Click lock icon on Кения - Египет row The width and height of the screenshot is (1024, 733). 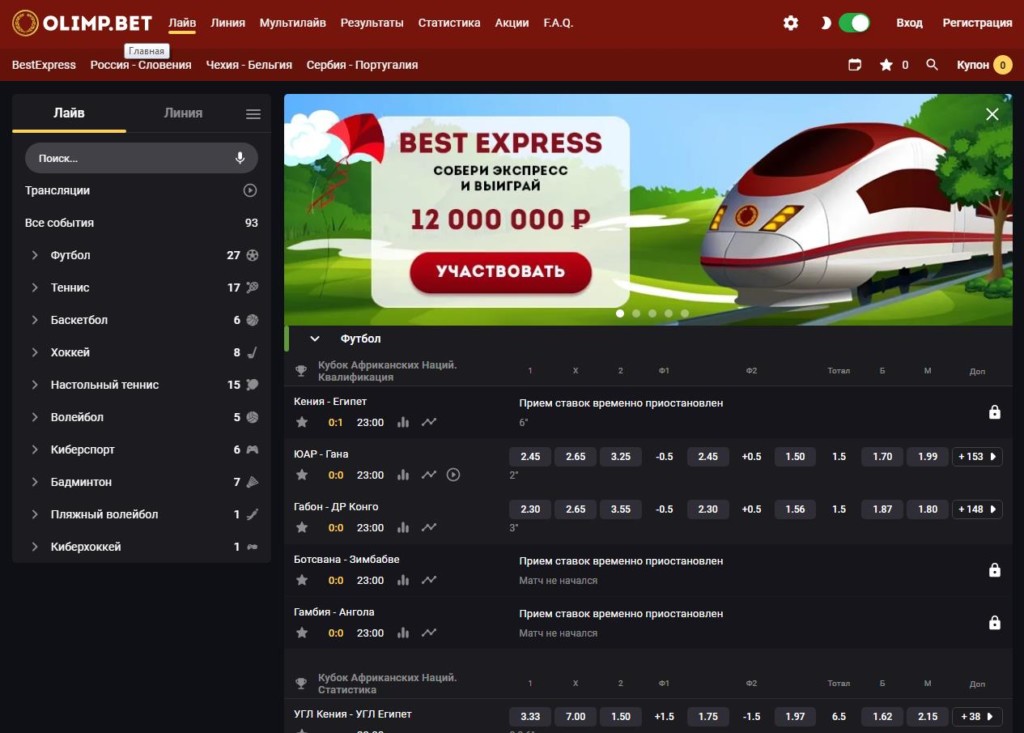(994, 412)
